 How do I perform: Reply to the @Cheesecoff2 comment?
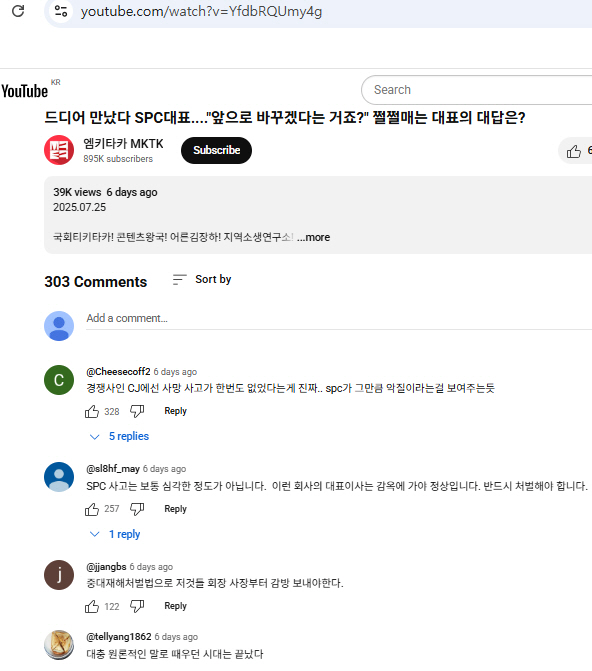176,411
